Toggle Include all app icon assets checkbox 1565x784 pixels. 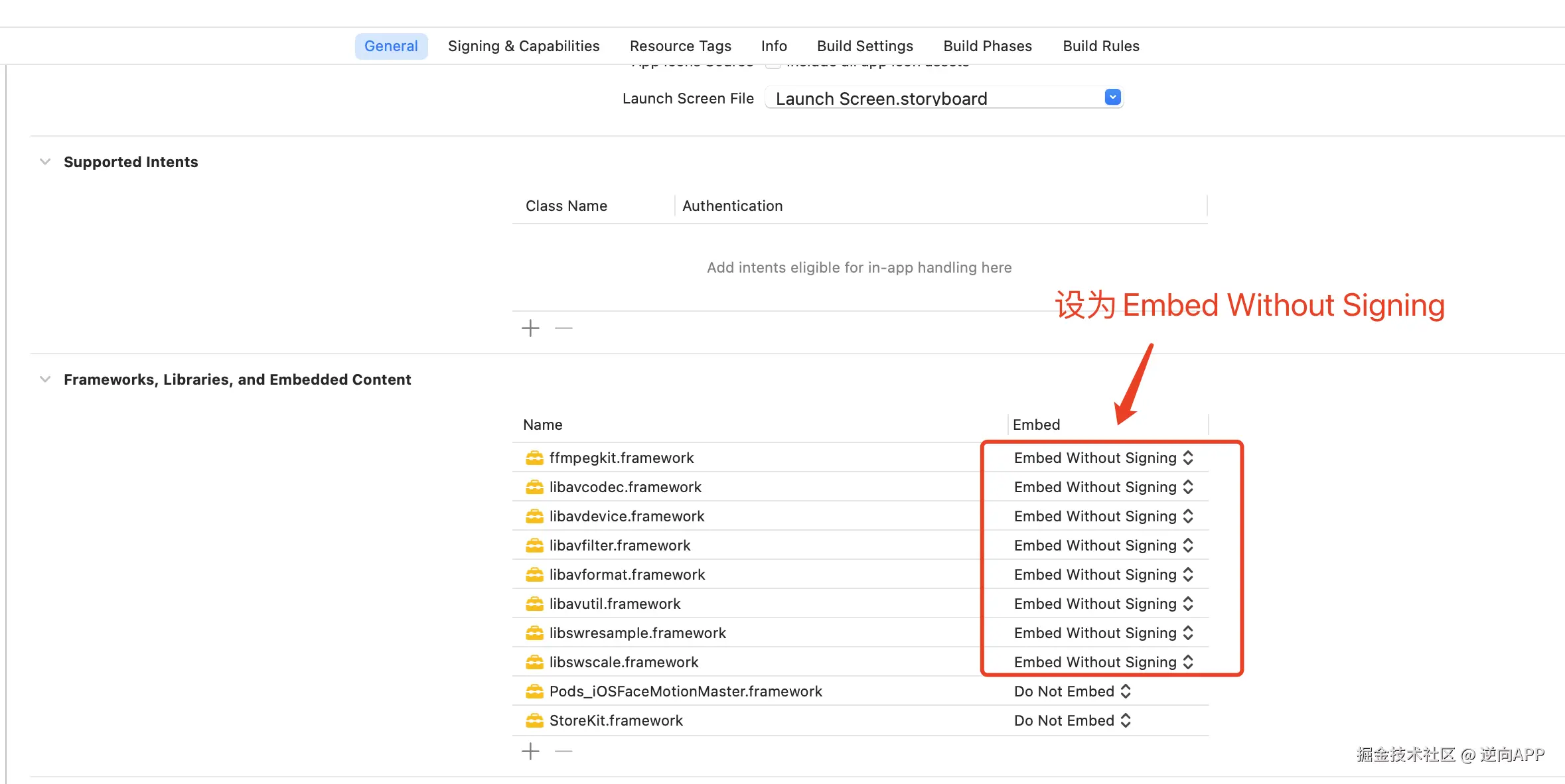773,66
